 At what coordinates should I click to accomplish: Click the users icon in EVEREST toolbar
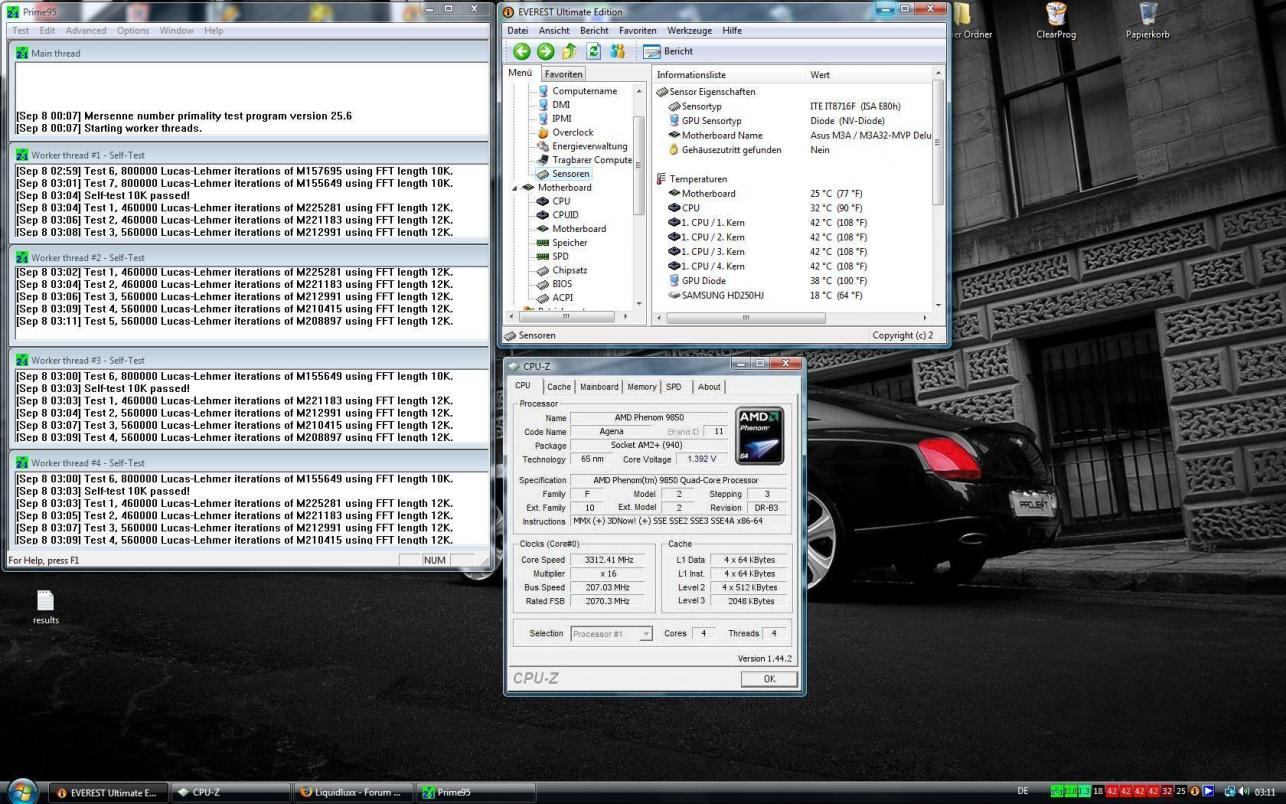[x=617, y=51]
